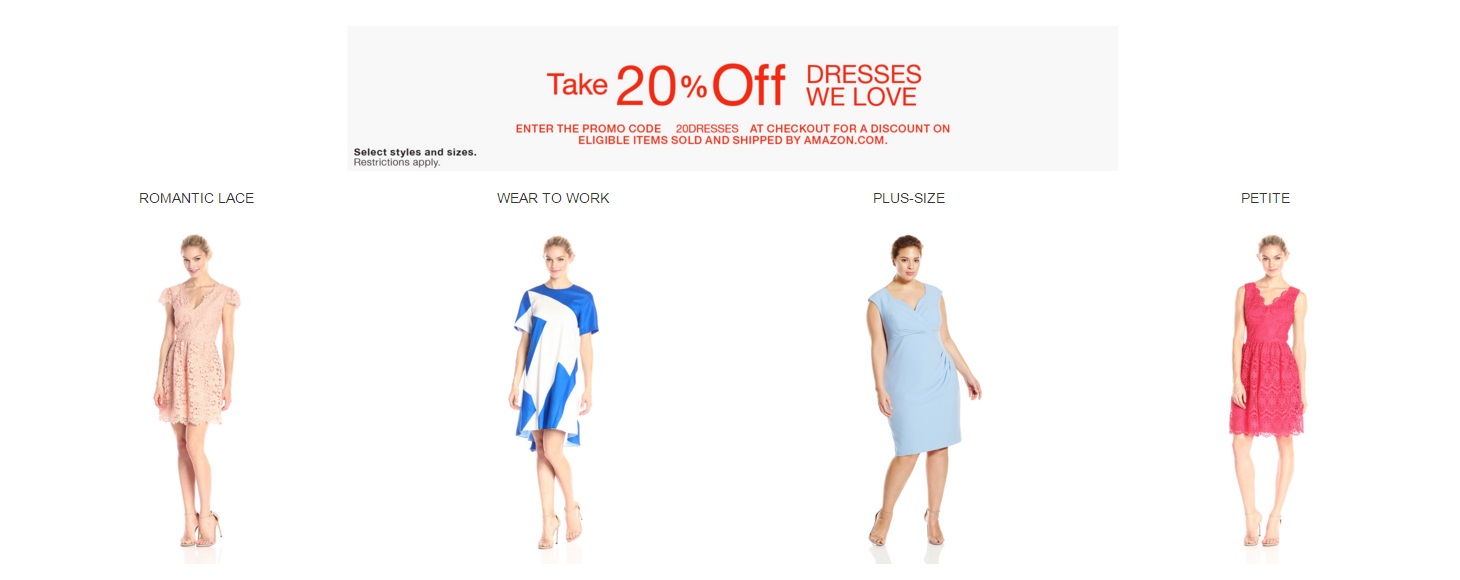Image resolution: width=1460 pixels, height=580 pixels.
Task: Click the 'DRESSES WE LOVE' banner text
Action: click(x=863, y=86)
